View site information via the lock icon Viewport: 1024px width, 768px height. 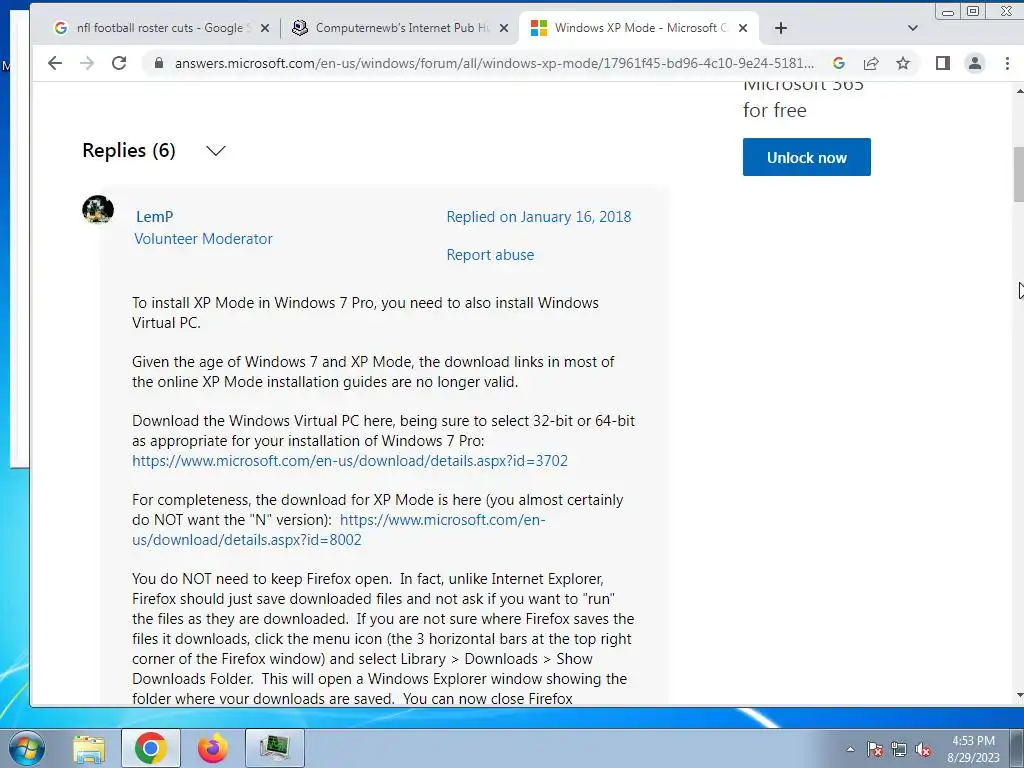[158, 63]
